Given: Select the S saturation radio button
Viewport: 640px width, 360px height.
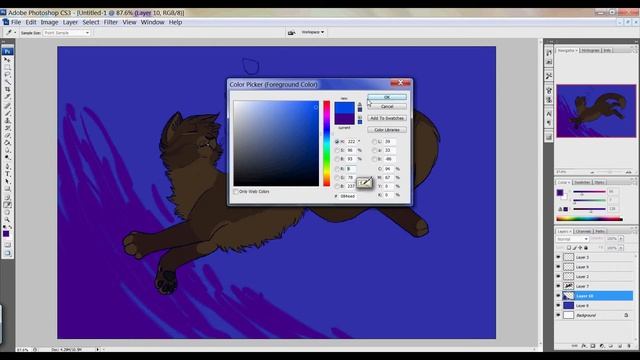Looking at the screenshot, I should 337,151.
